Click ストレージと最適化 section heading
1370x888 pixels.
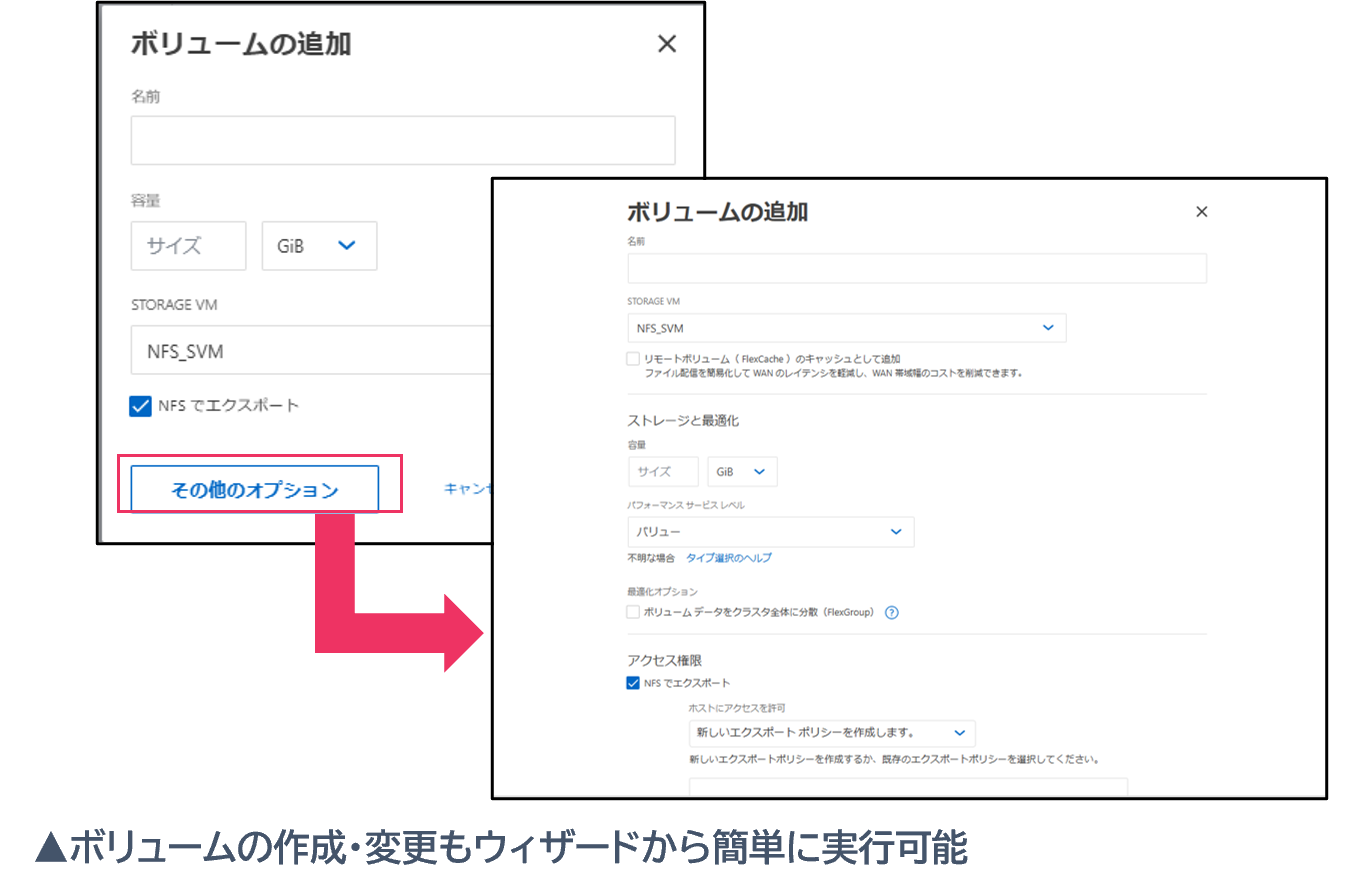(x=683, y=421)
